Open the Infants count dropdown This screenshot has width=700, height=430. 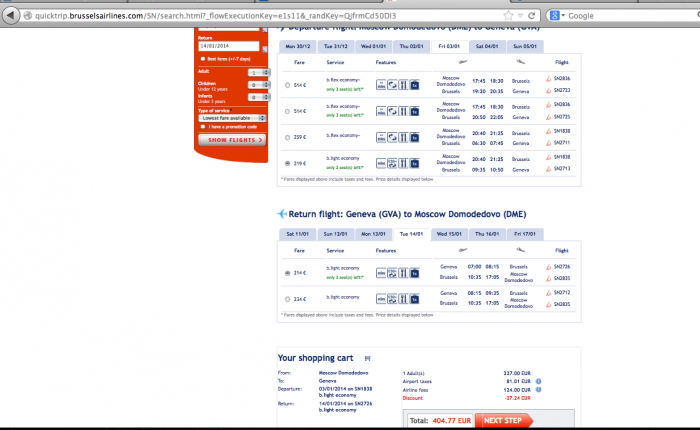tap(259, 97)
